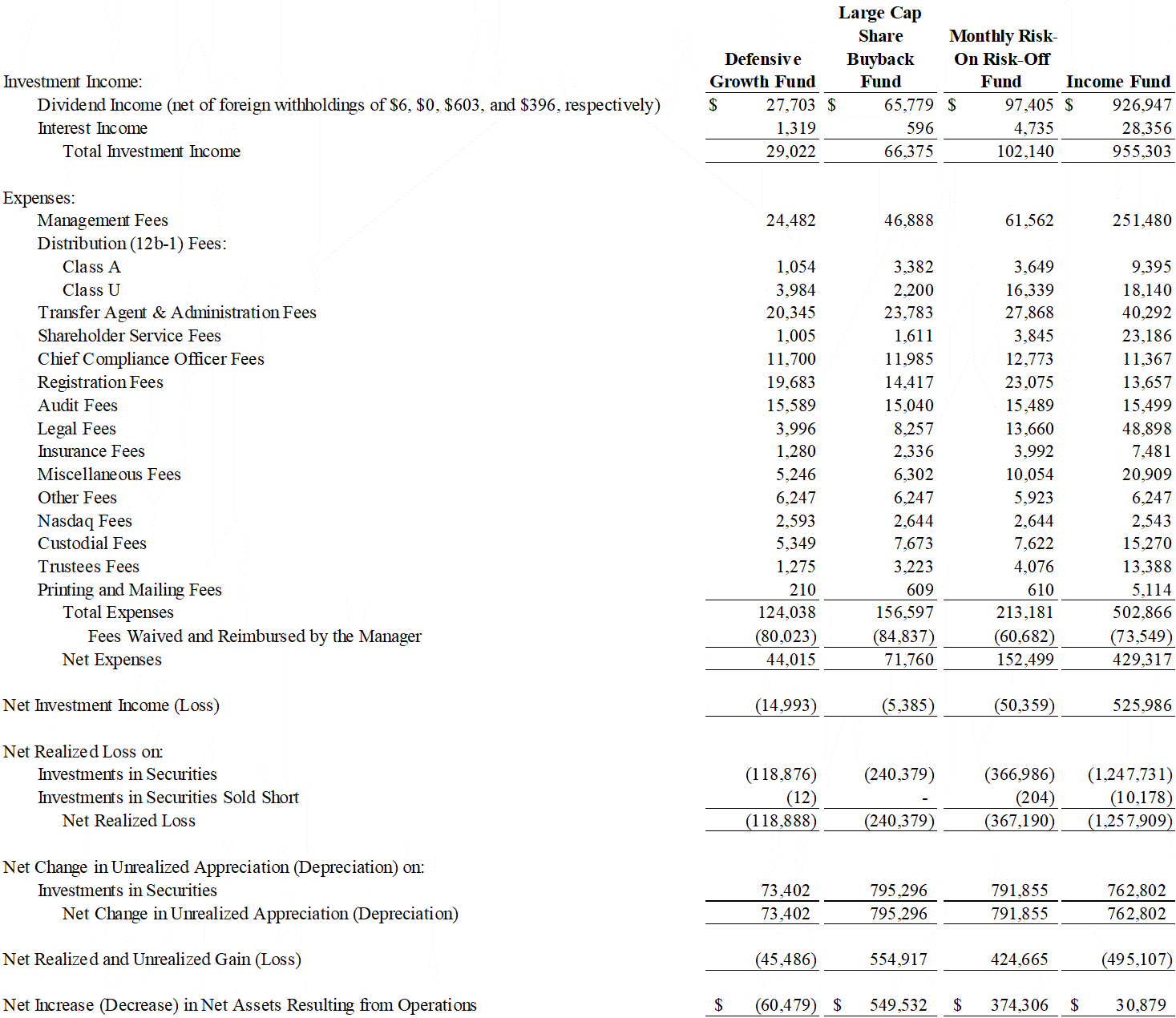Click Class U value 16,339

(x=1029, y=290)
